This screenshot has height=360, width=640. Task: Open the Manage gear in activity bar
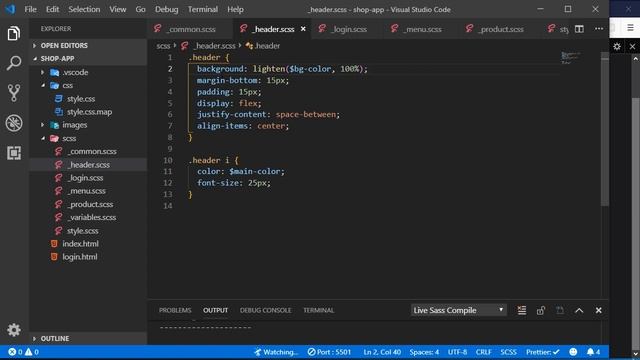(14, 330)
